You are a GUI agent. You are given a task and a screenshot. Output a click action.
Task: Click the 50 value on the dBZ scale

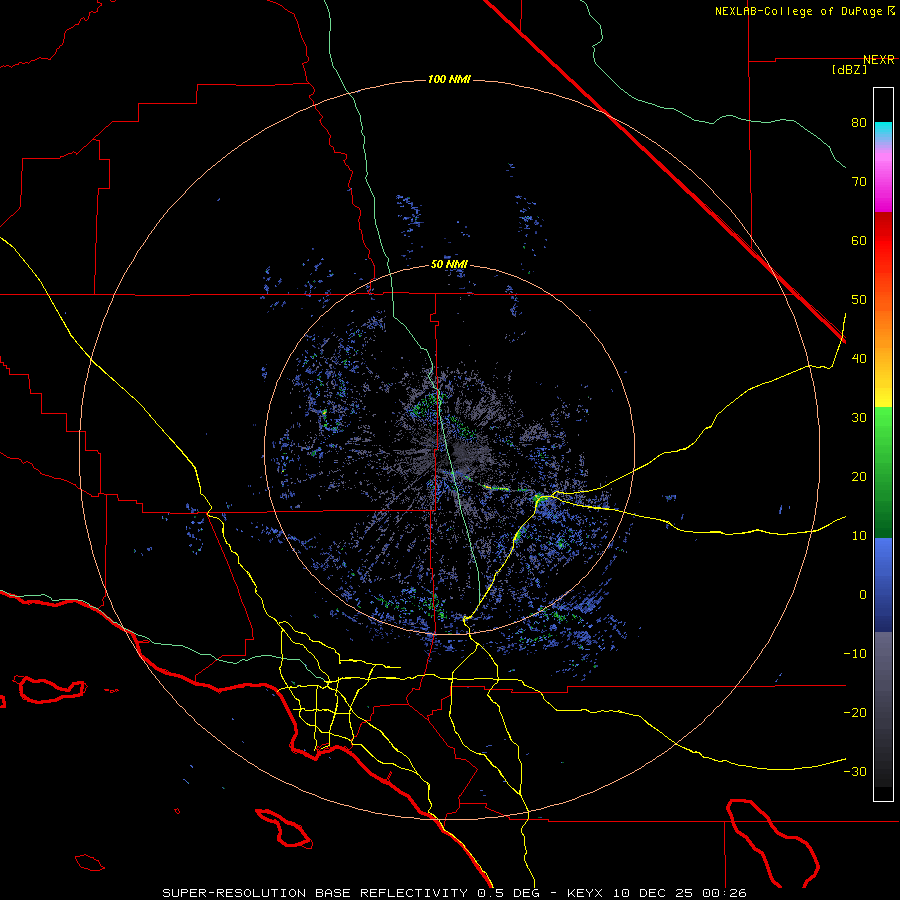[859, 300]
